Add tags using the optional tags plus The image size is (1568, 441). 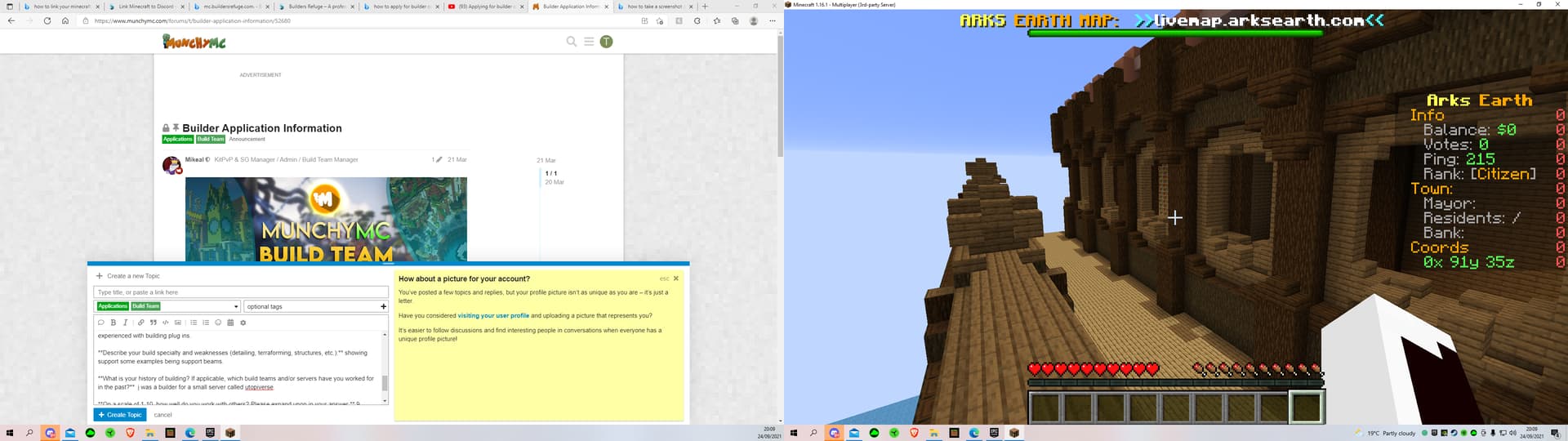click(383, 306)
